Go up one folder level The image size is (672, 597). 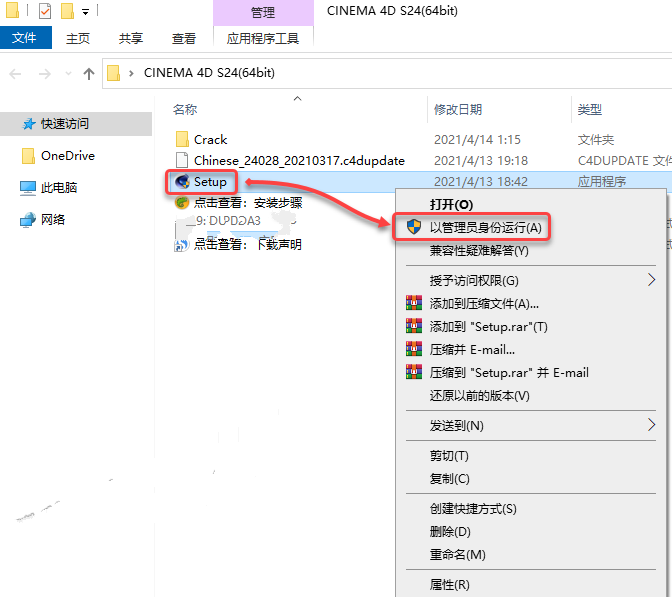[x=89, y=74]
